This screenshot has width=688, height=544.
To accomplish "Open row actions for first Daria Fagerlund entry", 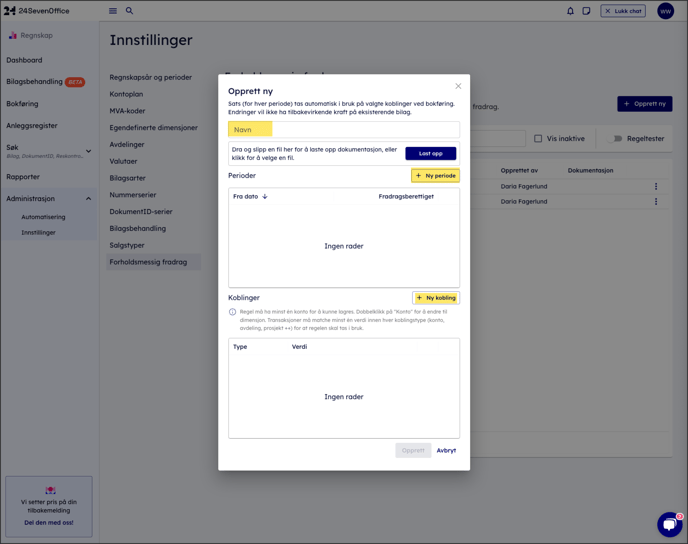I will [x=656, y=186].
